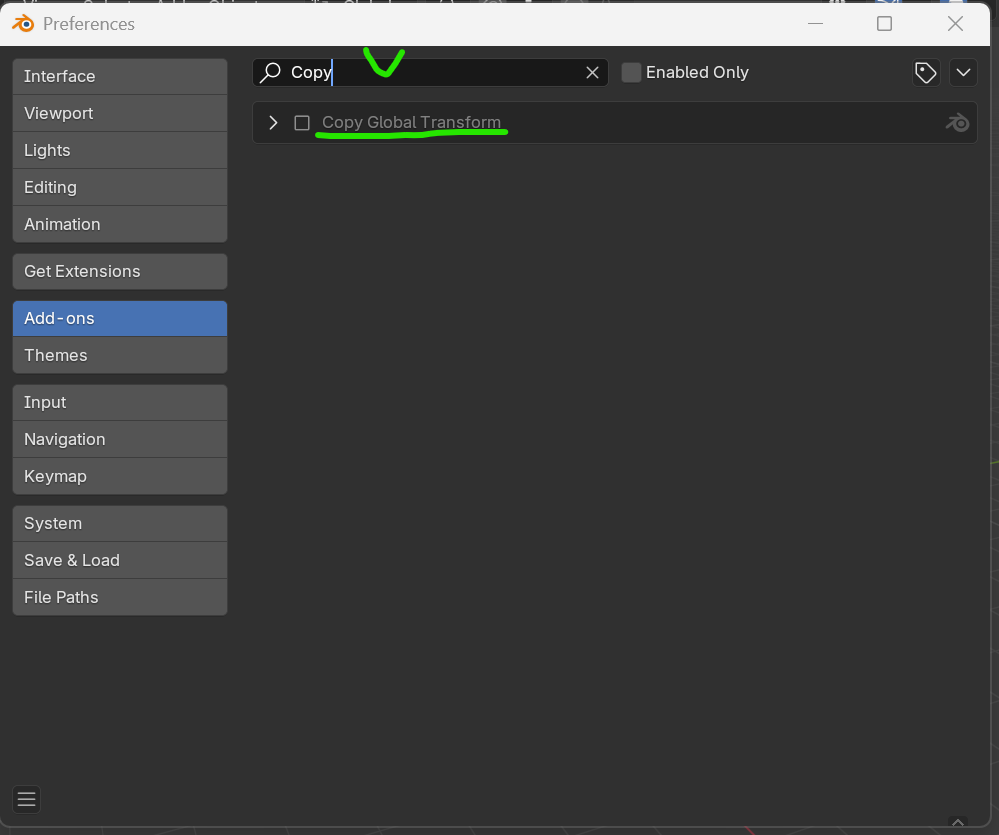The width and height of the screenshot is (999, 835).
Task: Select the File Paths section
Action: [120, 598]
